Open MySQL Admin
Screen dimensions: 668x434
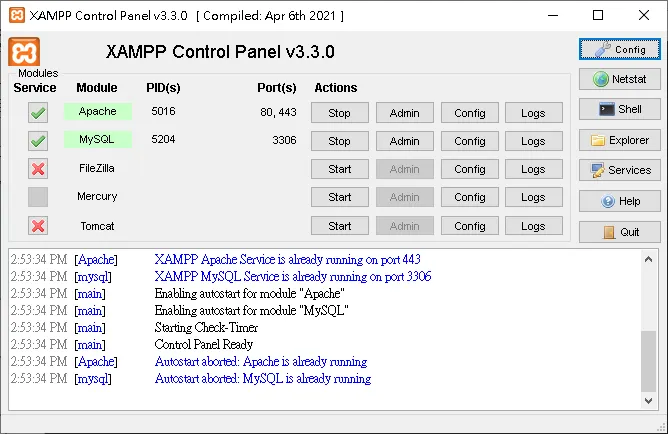point(405,141)
